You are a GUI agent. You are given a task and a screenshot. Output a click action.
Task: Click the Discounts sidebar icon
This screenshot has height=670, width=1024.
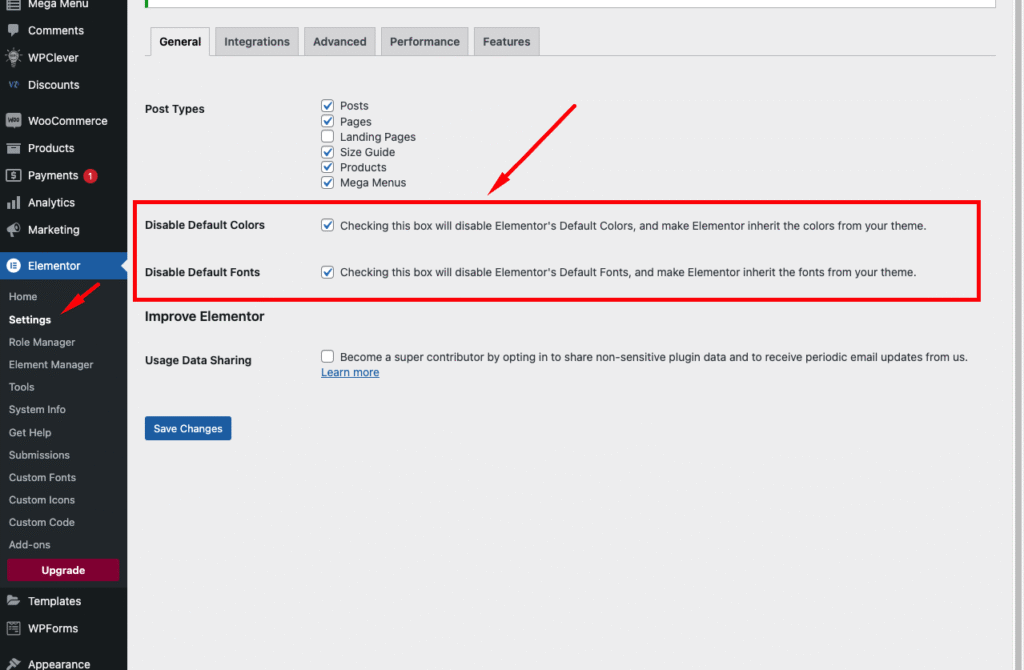[13, 85]
